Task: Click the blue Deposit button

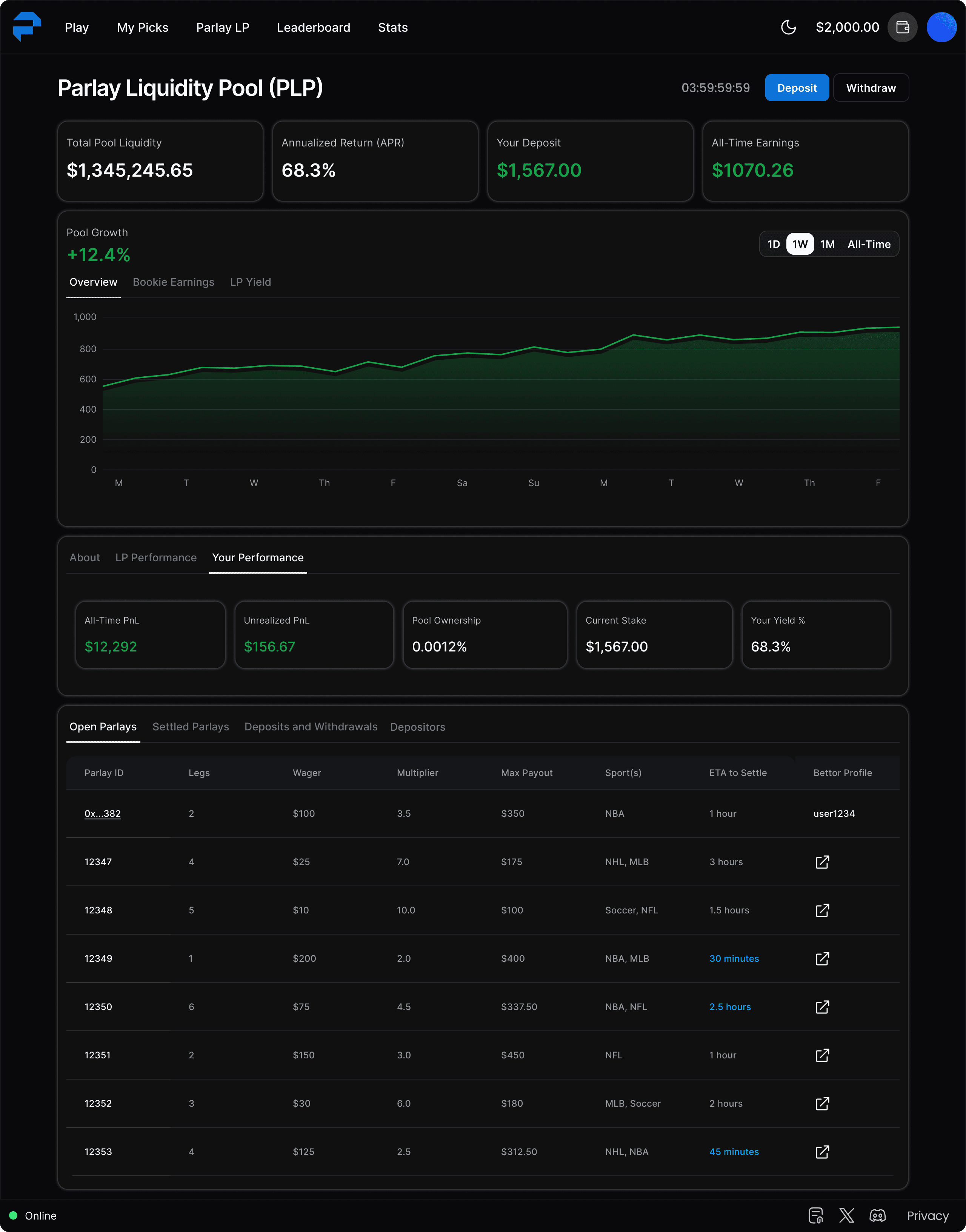Action: click(x=796, y=88)
